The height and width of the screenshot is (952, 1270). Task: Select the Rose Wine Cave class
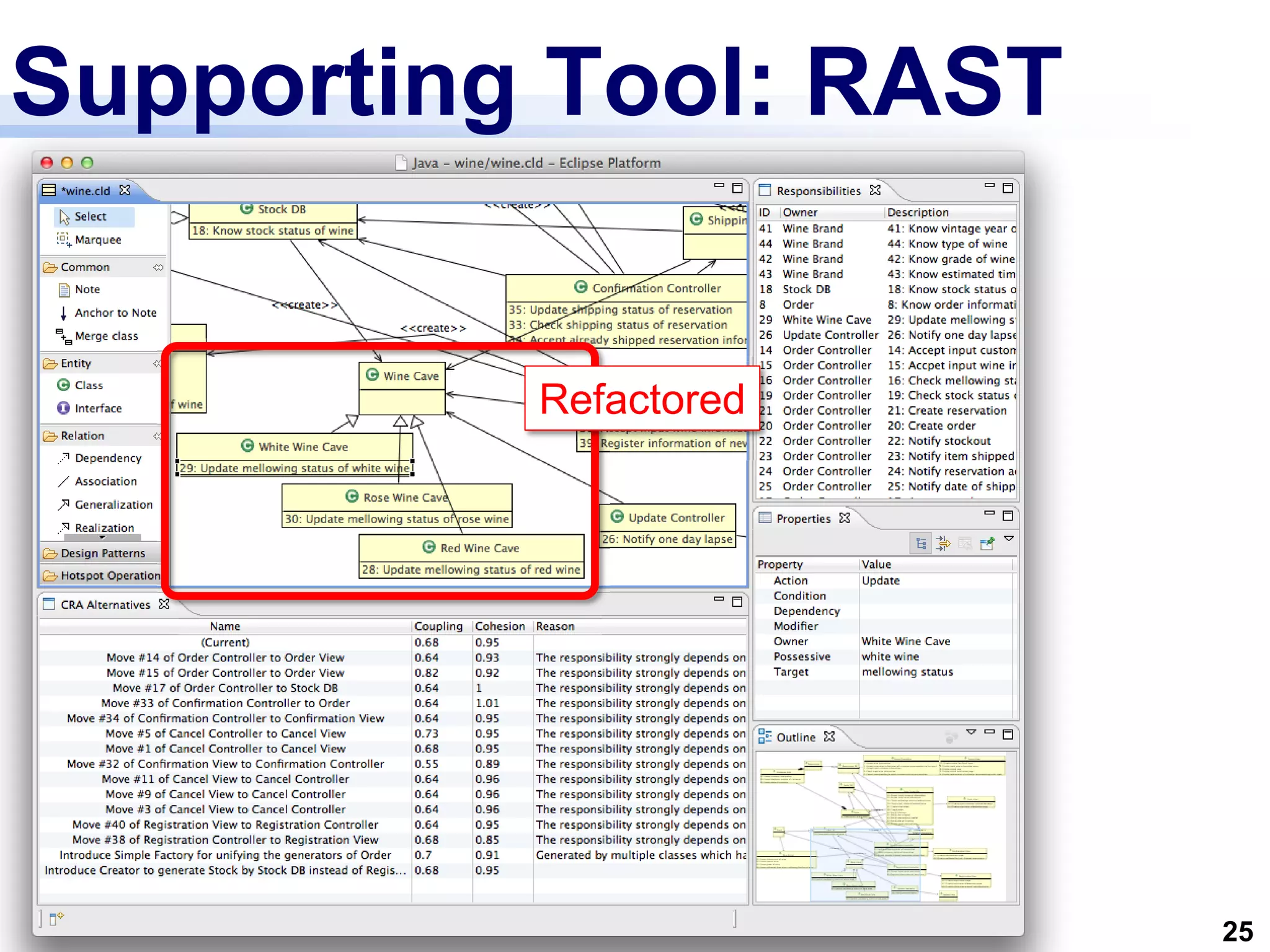click(x=397, y=506)
